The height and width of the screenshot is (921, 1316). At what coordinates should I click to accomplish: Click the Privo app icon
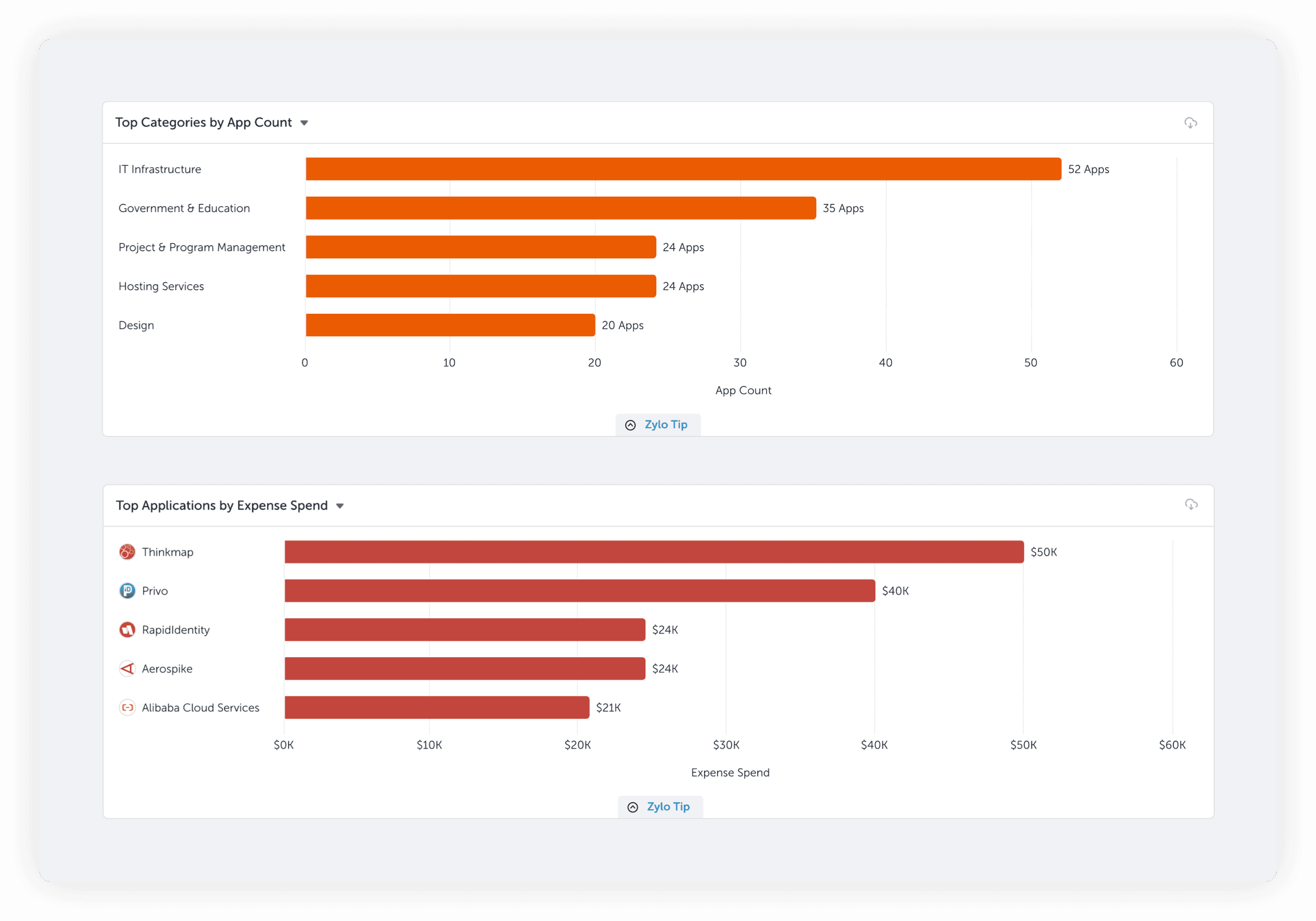click(x=127, y=591)
